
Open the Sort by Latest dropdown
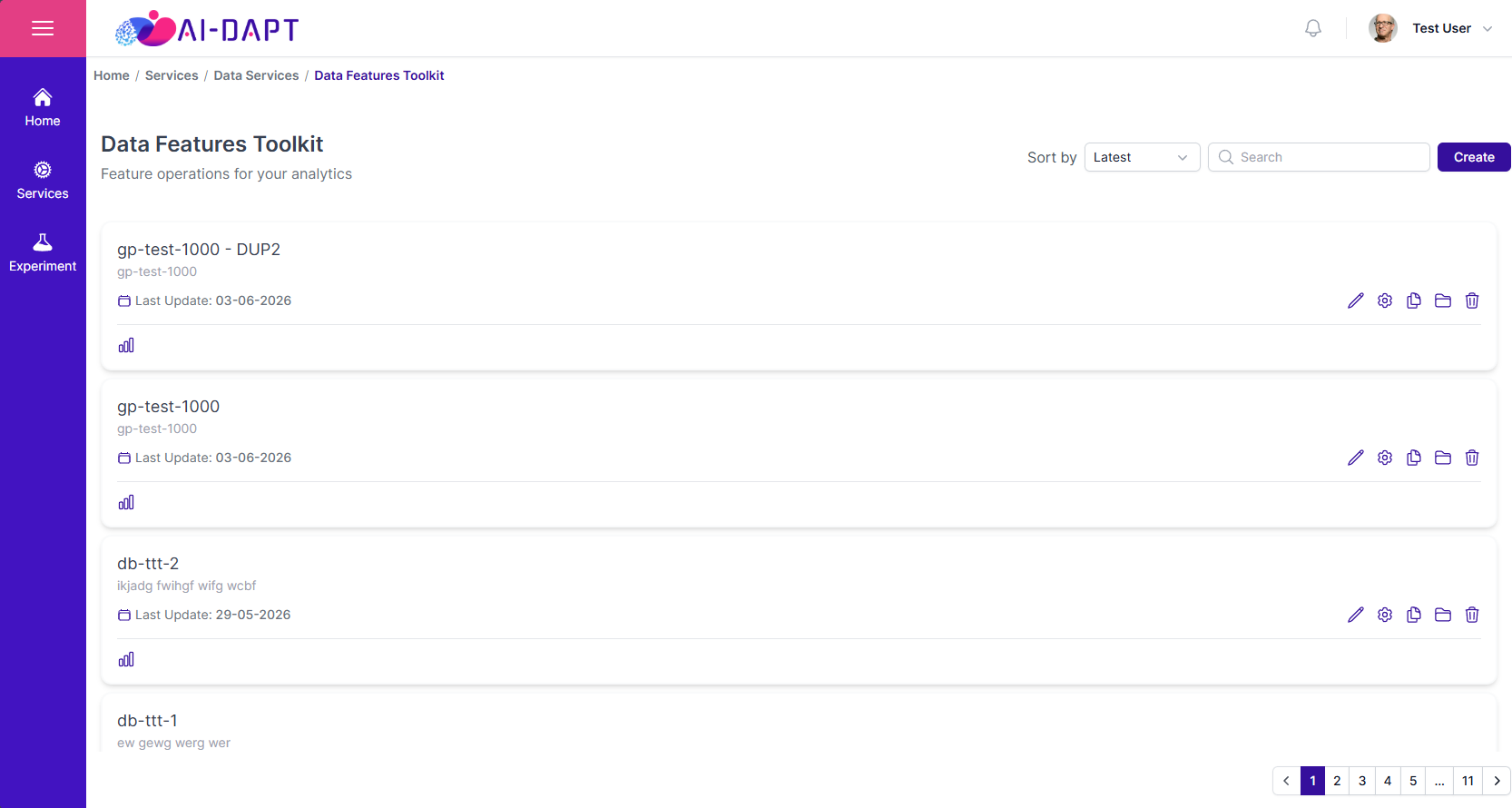1142,157
